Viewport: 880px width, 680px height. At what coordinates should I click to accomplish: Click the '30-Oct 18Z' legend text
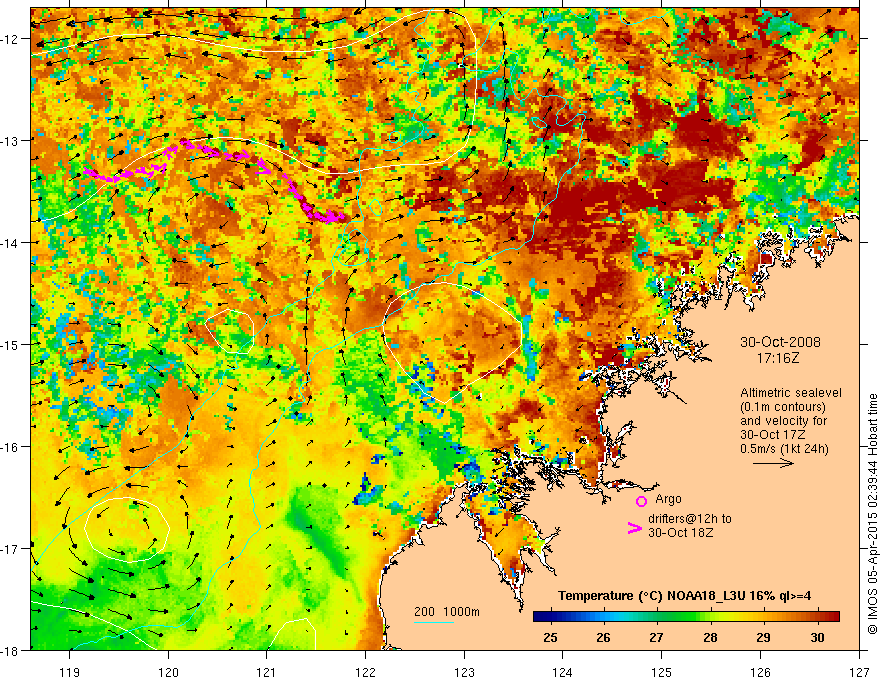681,533
